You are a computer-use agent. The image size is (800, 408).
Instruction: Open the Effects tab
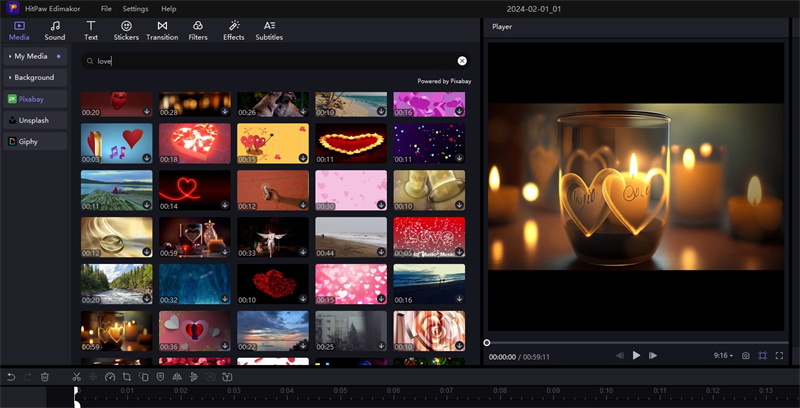234,31
